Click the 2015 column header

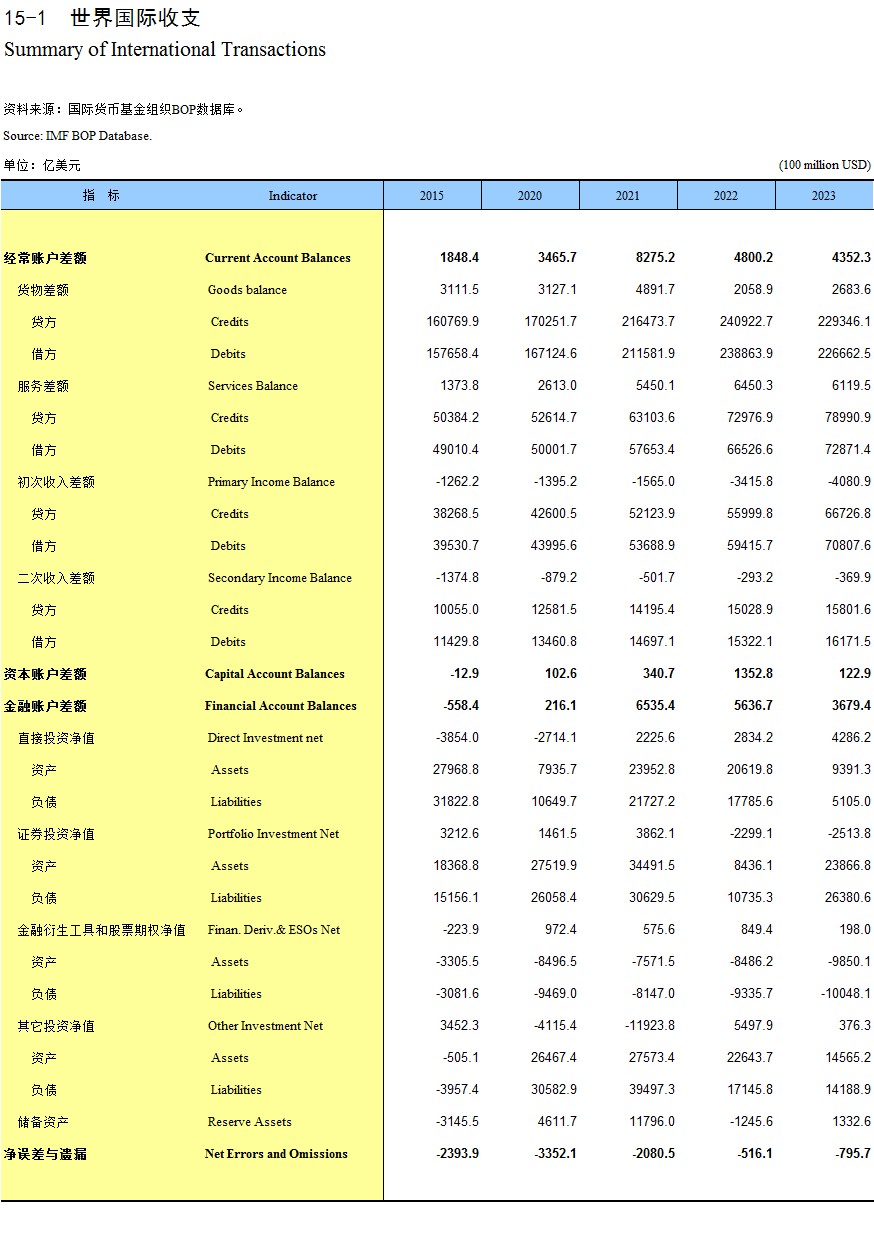[432, 196]
